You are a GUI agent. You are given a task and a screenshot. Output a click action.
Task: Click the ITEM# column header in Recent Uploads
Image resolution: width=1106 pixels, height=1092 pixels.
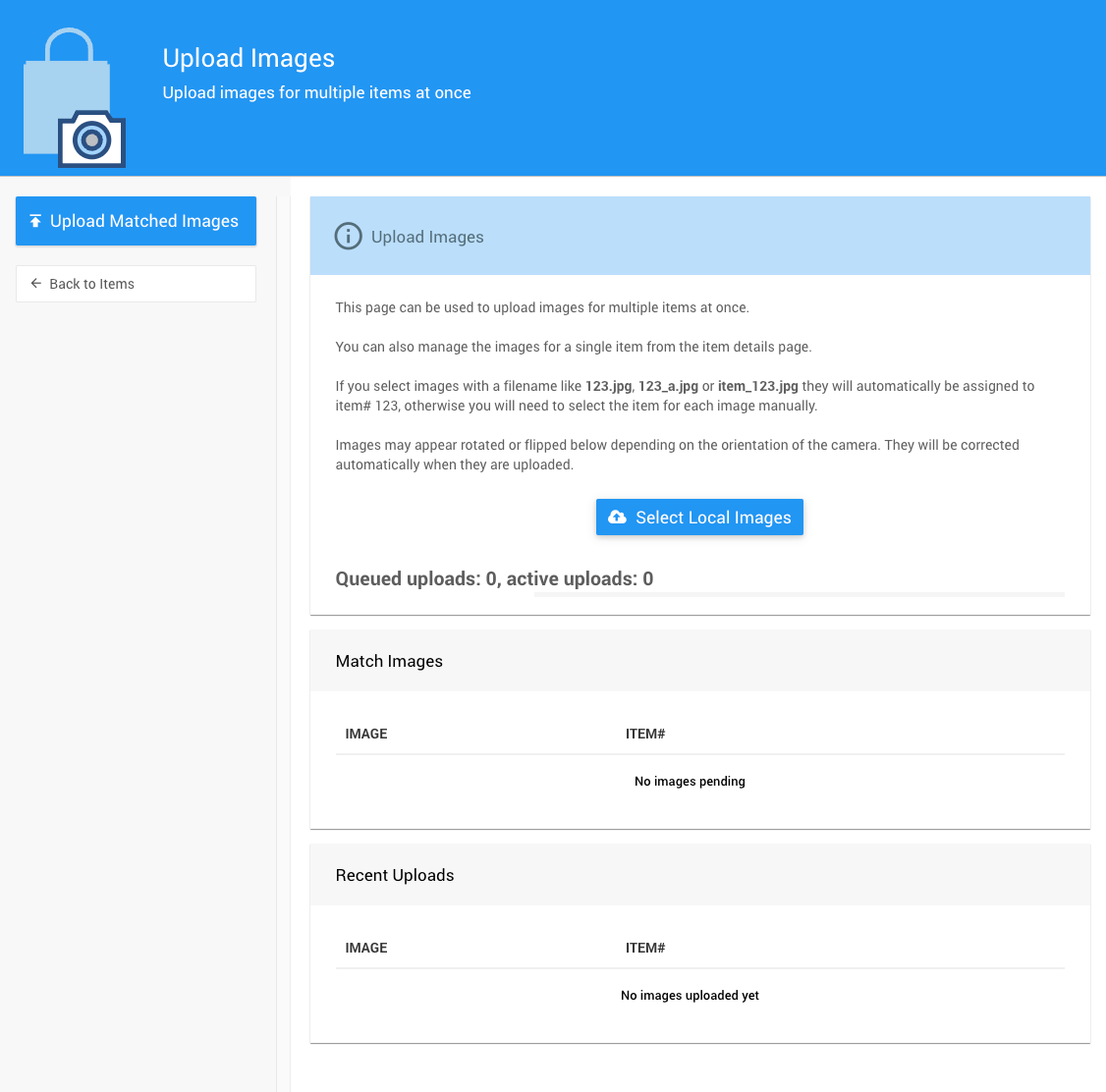[645, 948]
